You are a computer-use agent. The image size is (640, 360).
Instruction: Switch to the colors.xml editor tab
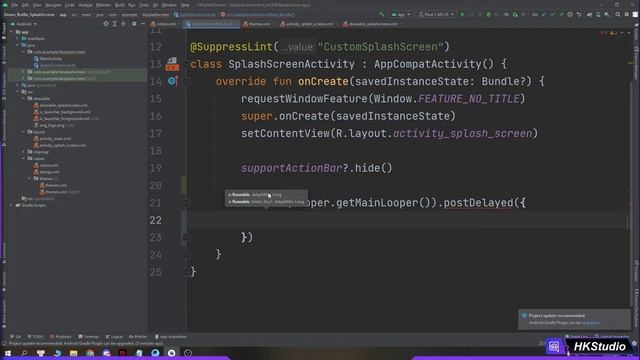[163, 24]
